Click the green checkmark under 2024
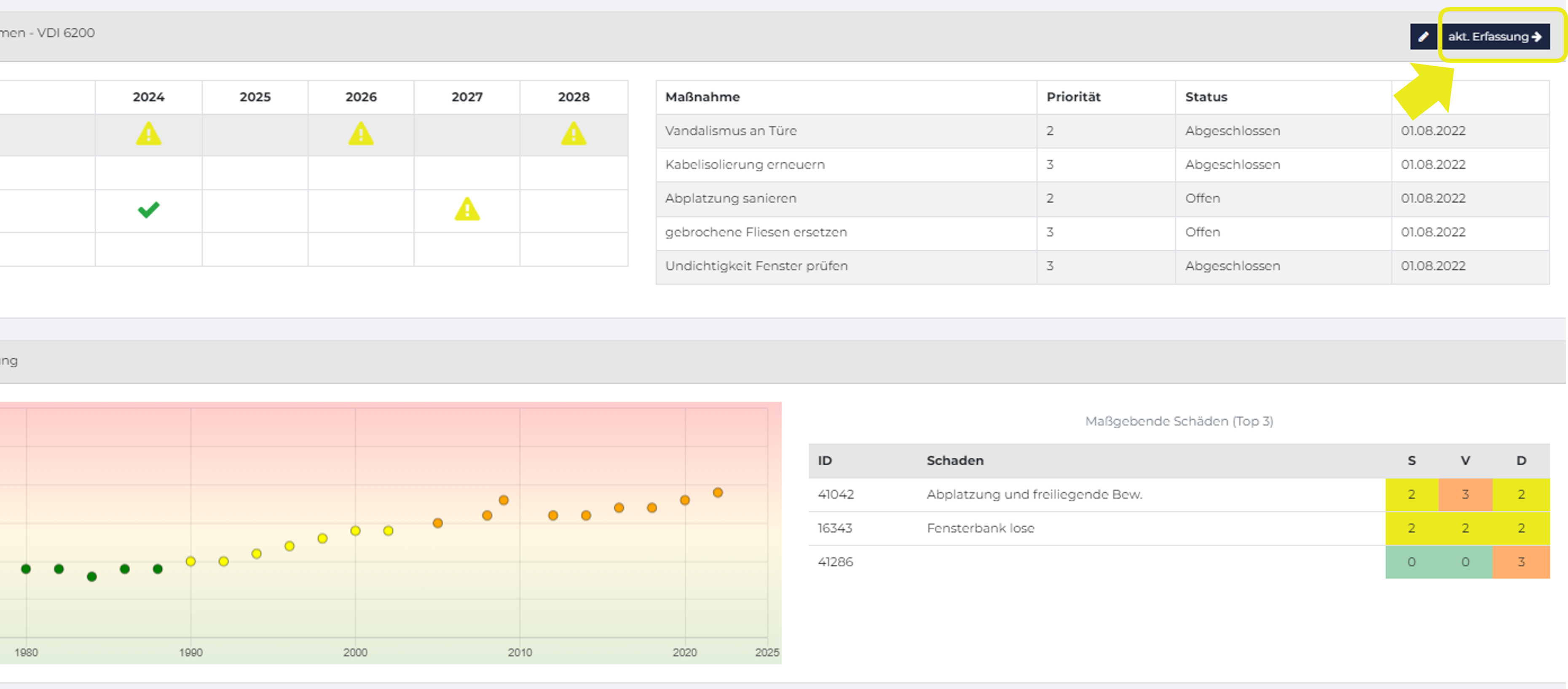Screen dimensions: 1568x689 148,209
